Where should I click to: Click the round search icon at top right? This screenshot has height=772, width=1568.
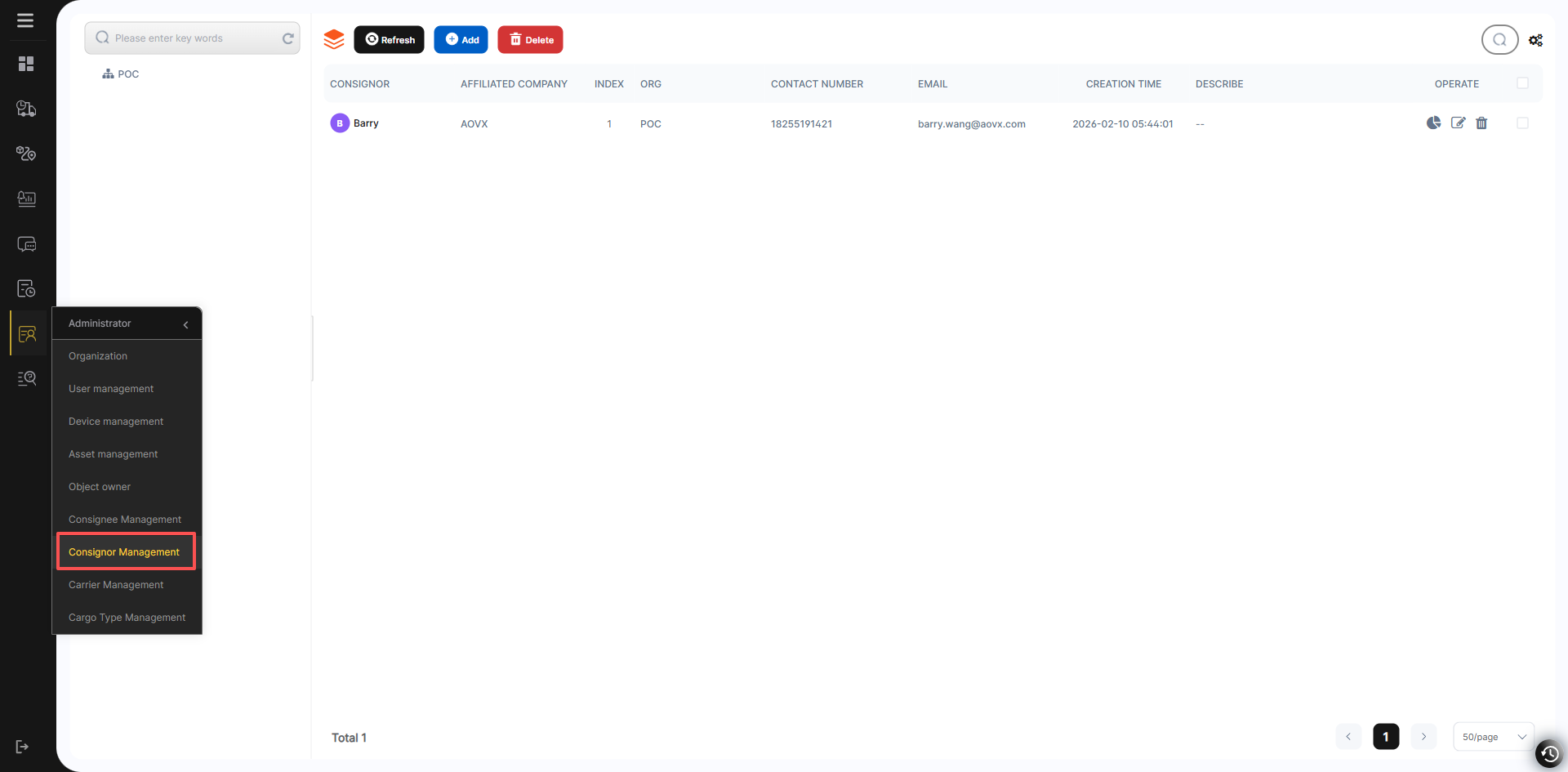(x=1499, y=39)
